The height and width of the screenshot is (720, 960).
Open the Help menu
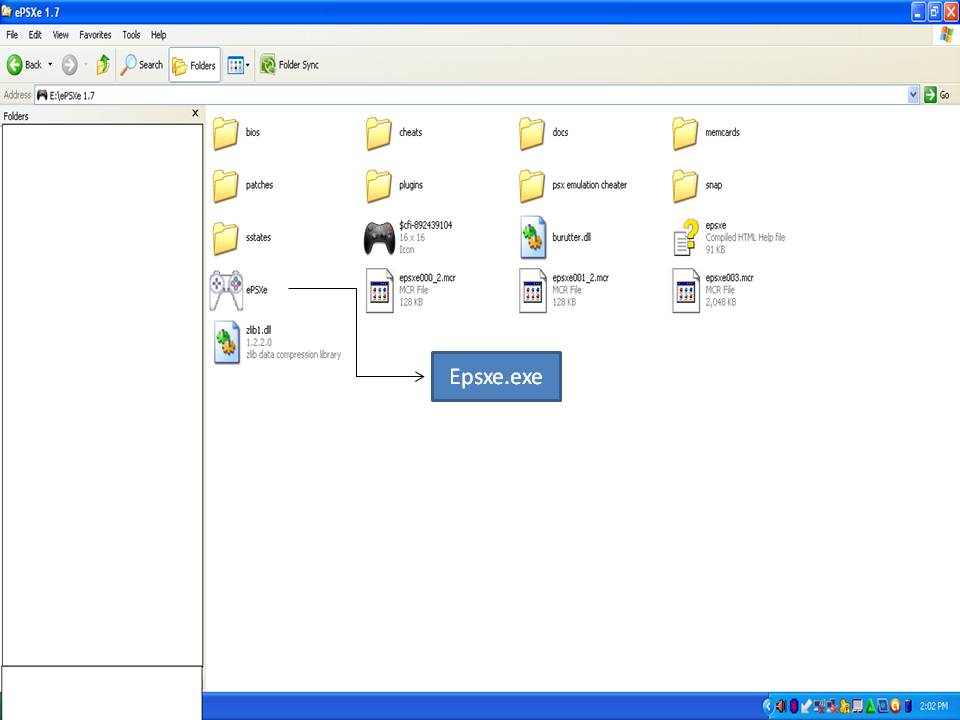tap(159, 35)
